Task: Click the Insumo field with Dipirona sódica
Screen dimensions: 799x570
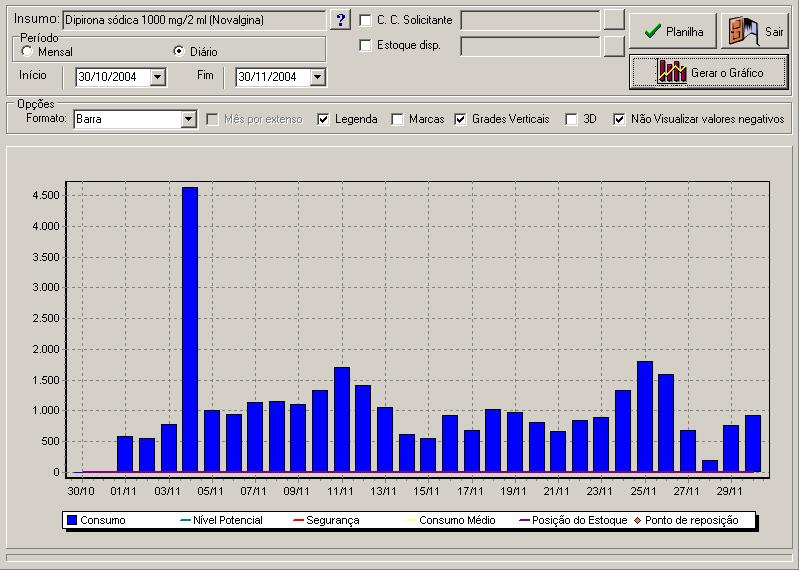Action: point(194,20)
